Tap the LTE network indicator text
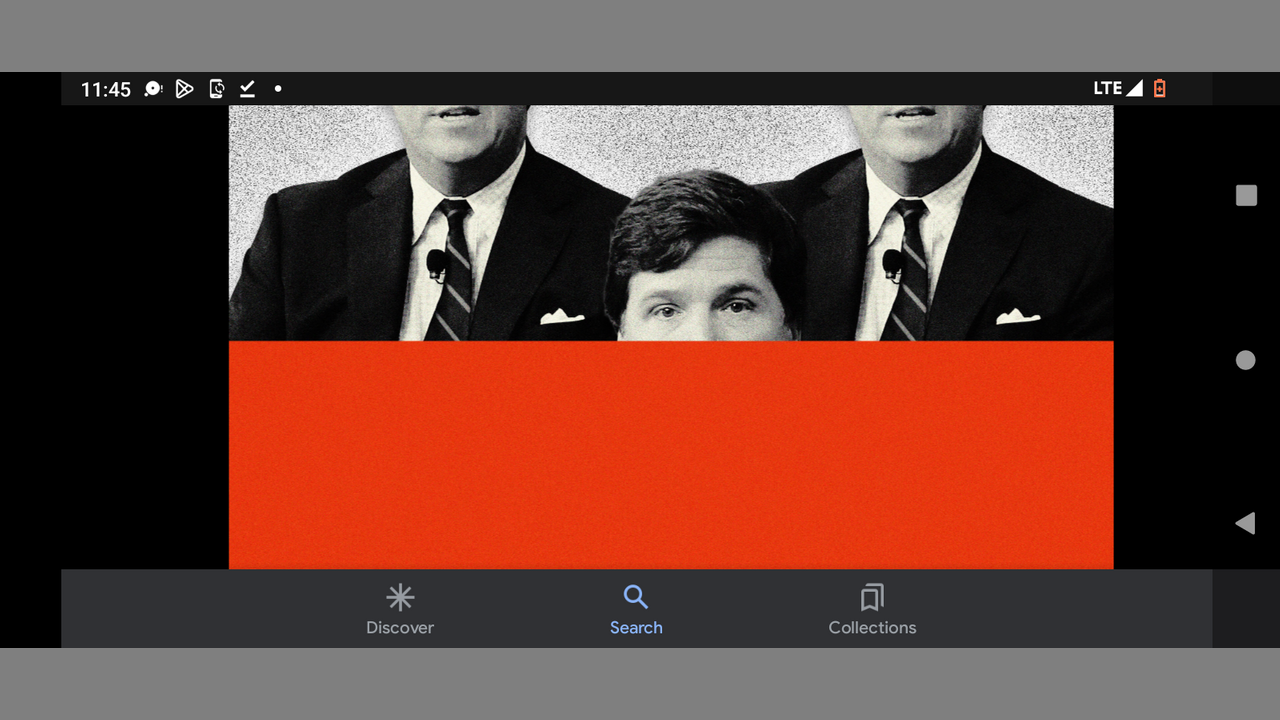 pyautogui.click(x=1107, y=89)
